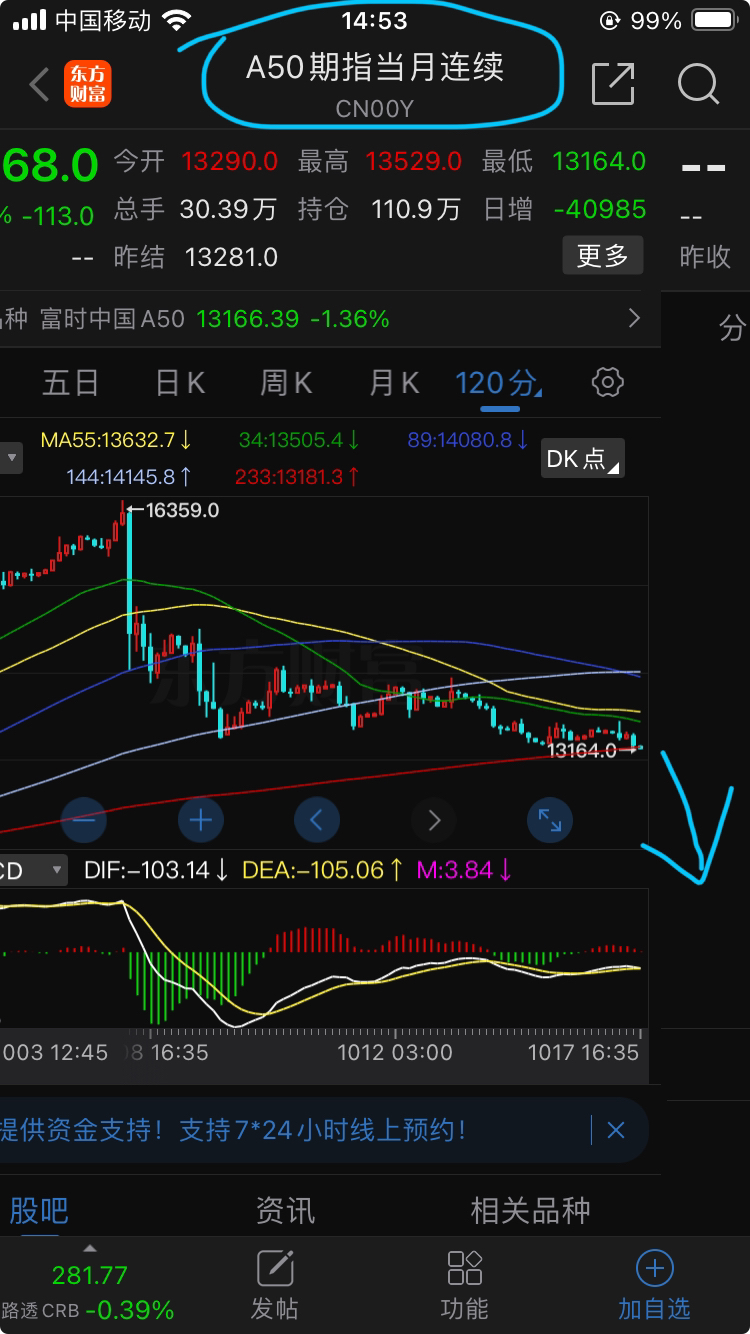Tap the 路透CRB 281.77 ticker

click(88, 1292)
